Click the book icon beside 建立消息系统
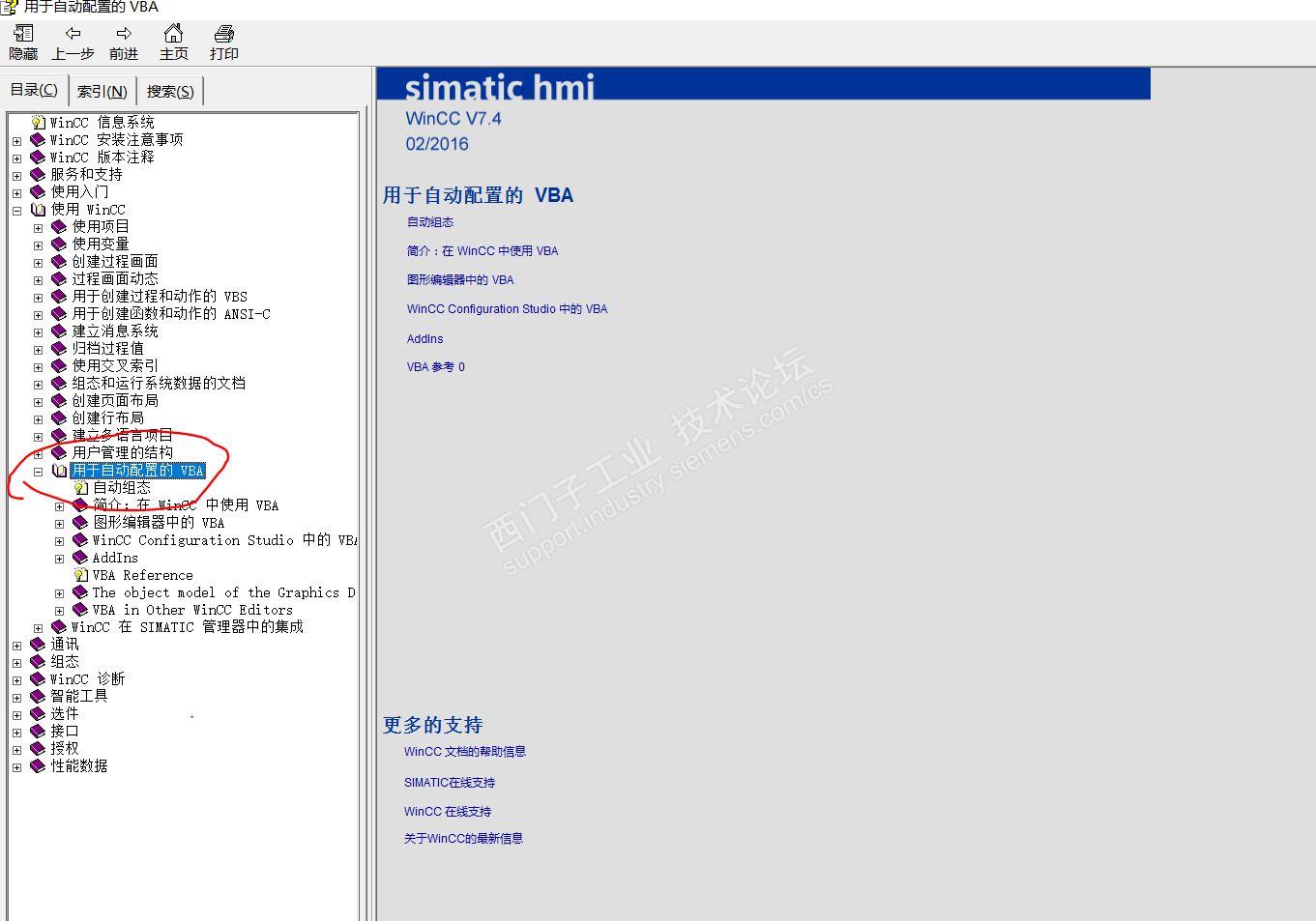The height and width of the screenshot is (921, 1316). tap(59, 331)
